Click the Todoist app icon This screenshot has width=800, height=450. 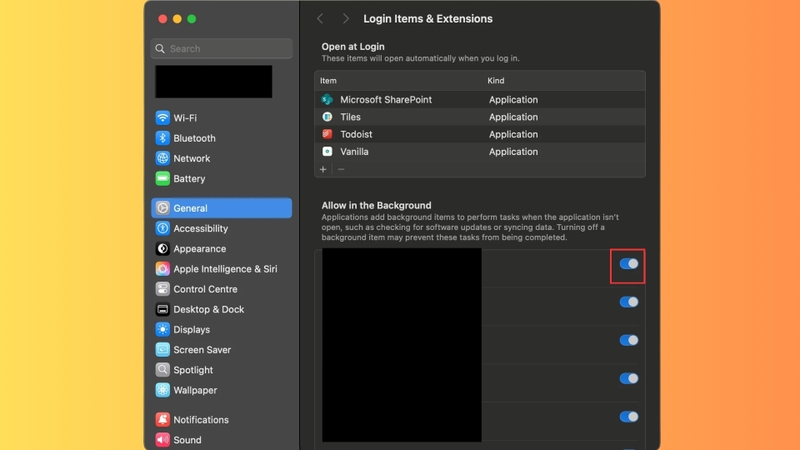[327, 134]
